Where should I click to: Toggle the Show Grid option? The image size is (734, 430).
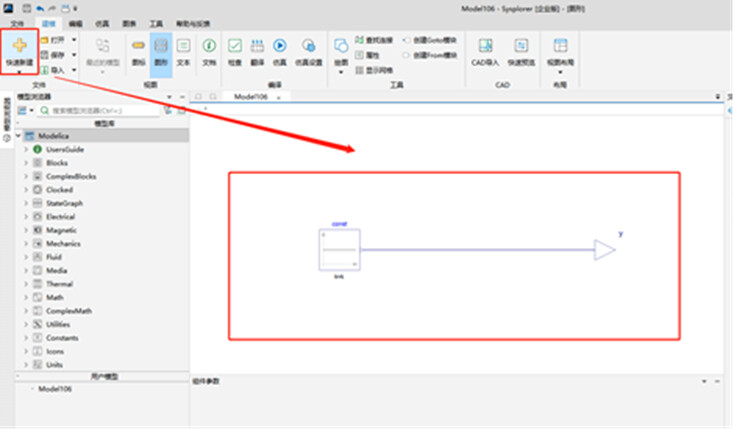pos(374,70)
